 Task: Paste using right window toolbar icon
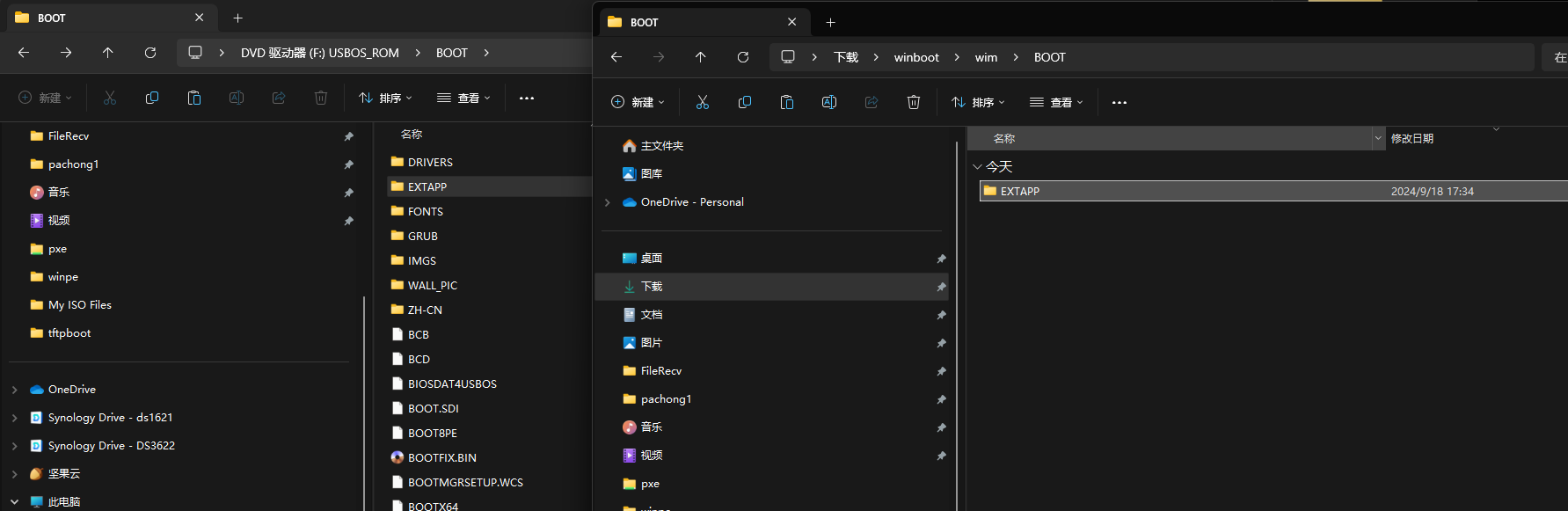[x=787, y=102]
